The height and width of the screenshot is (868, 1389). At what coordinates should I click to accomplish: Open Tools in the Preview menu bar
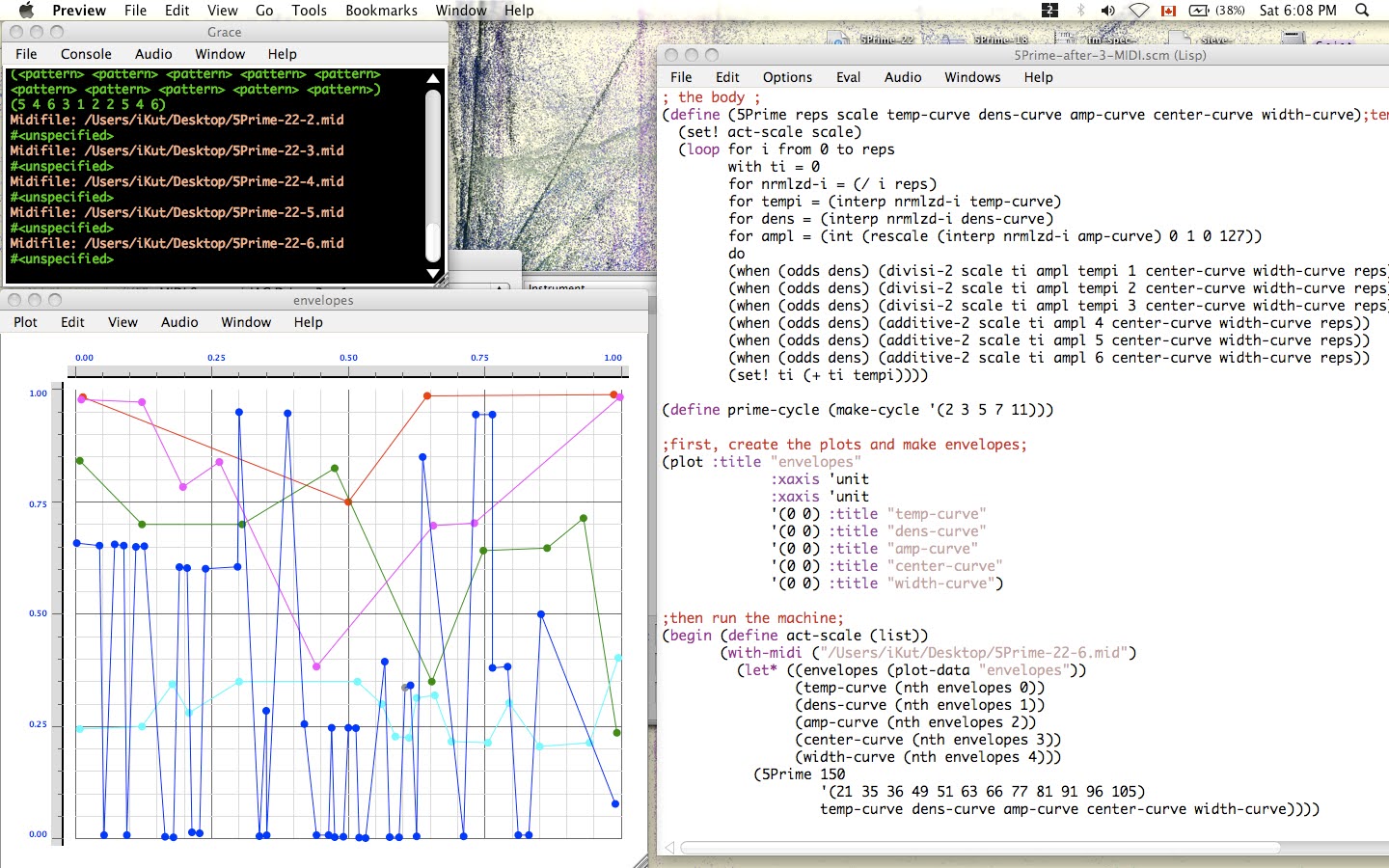309,11
